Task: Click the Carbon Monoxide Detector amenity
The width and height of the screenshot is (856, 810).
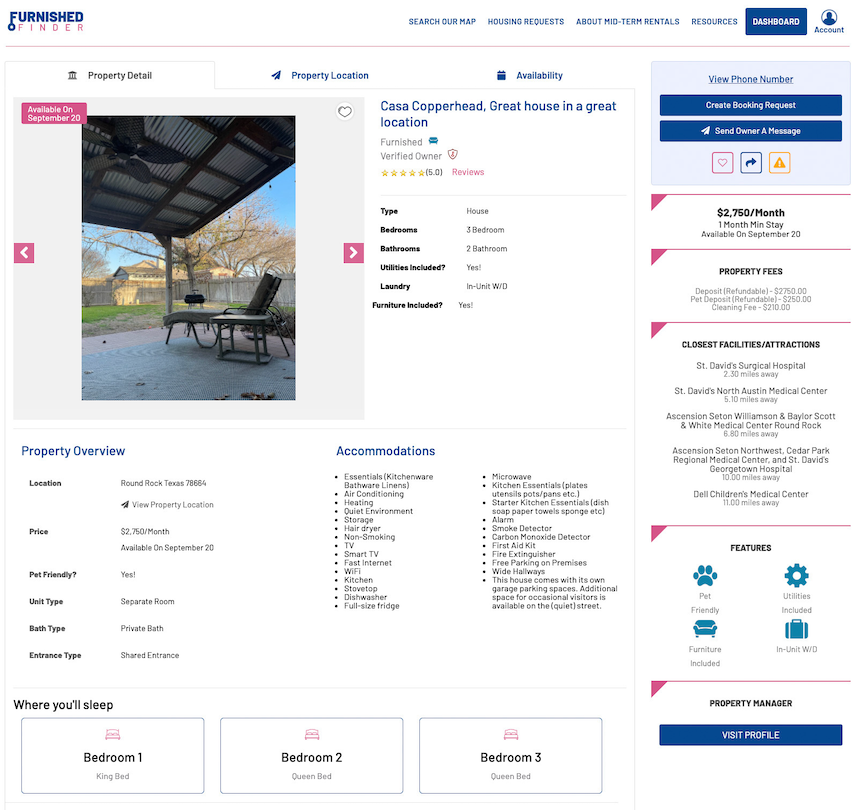Action: point(541,537)
